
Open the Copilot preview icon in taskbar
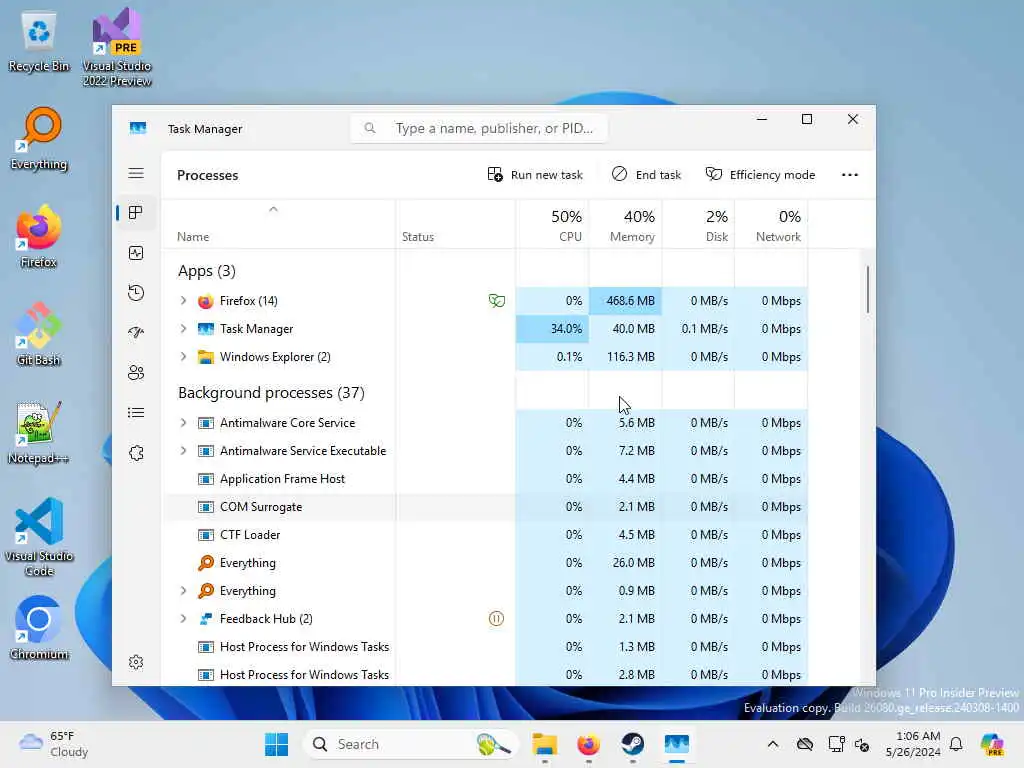pos(992,744)
